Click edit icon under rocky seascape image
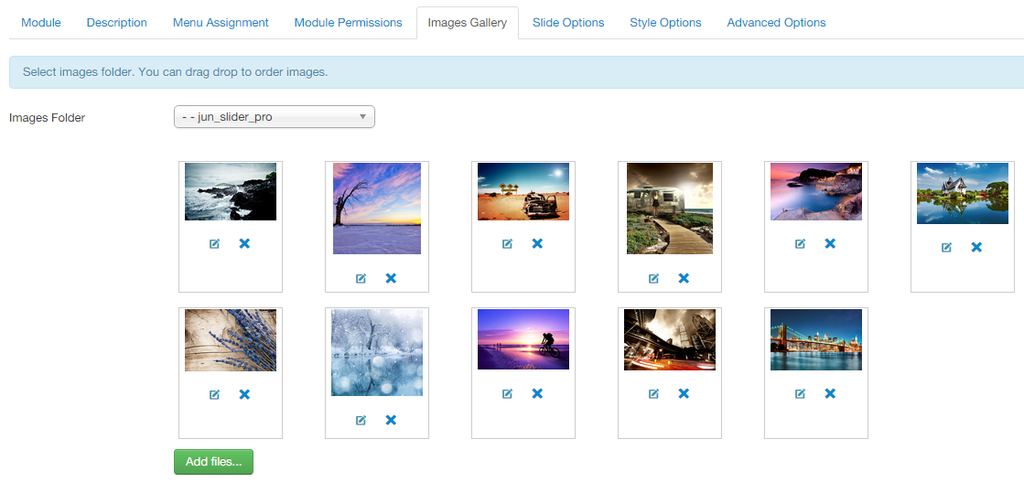Screen dimensions: 1024x482 tap(214, 244)
